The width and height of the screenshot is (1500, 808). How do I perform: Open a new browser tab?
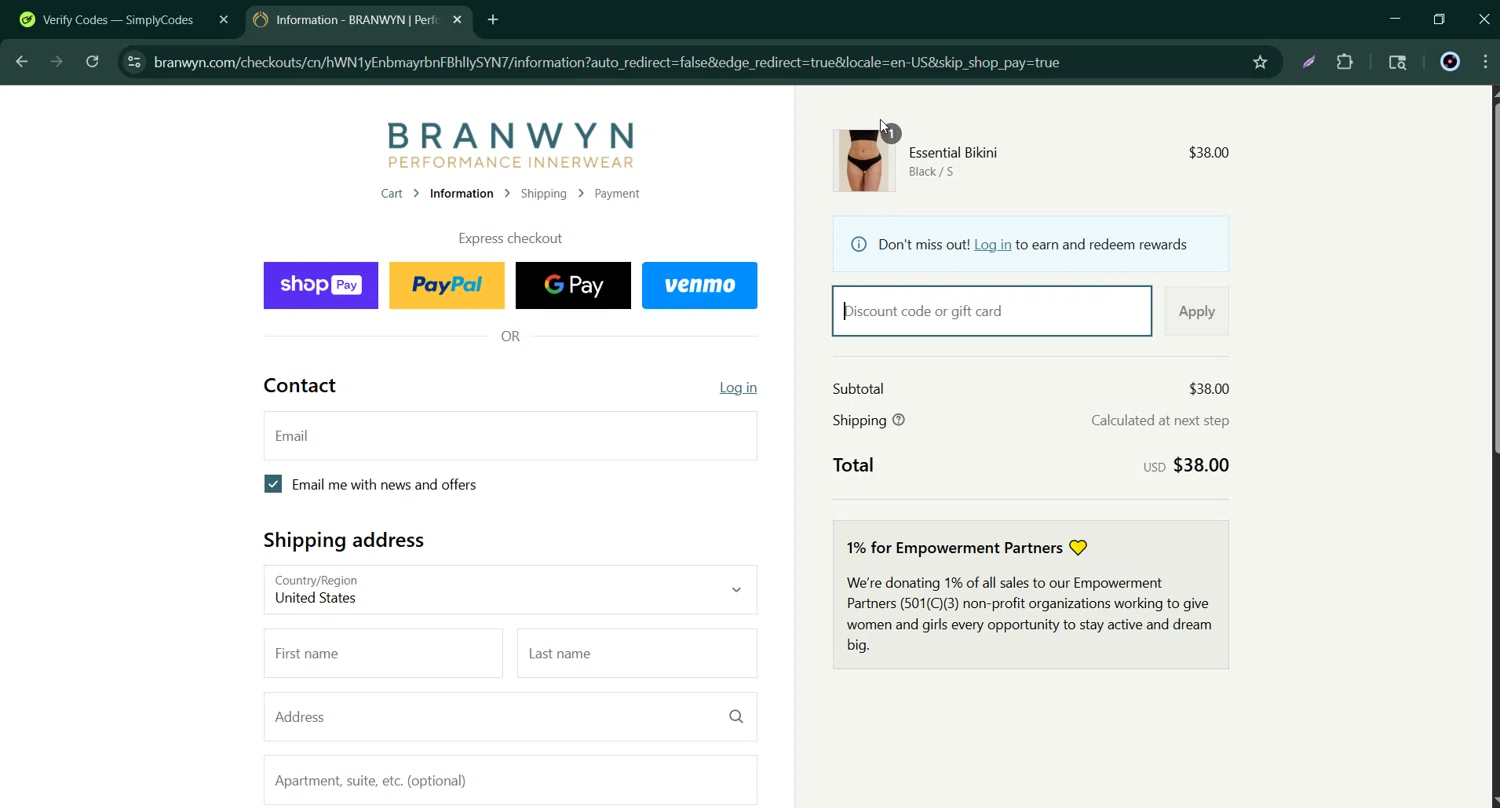(x=493, y=20)
